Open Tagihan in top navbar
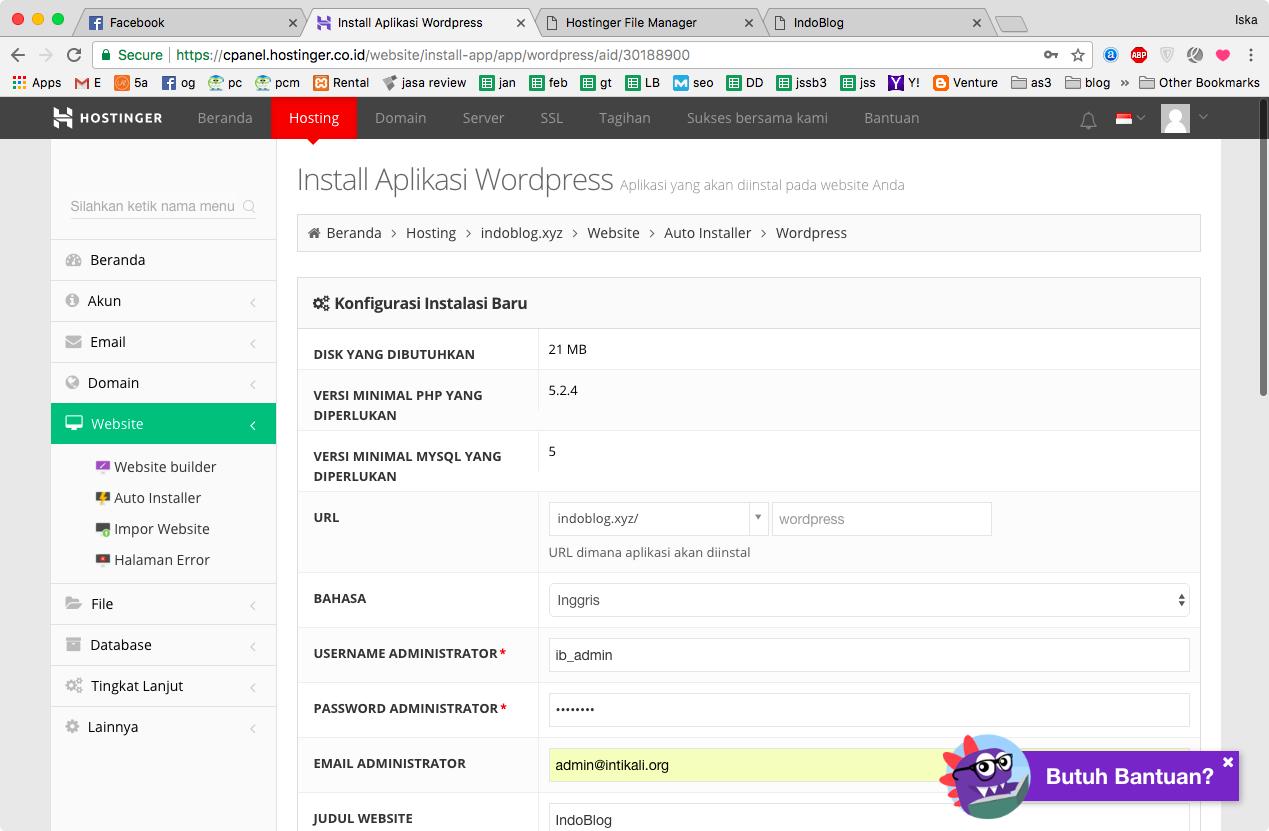The height and width of the screenshot is (831, 1269). click(x=625, y=118)
